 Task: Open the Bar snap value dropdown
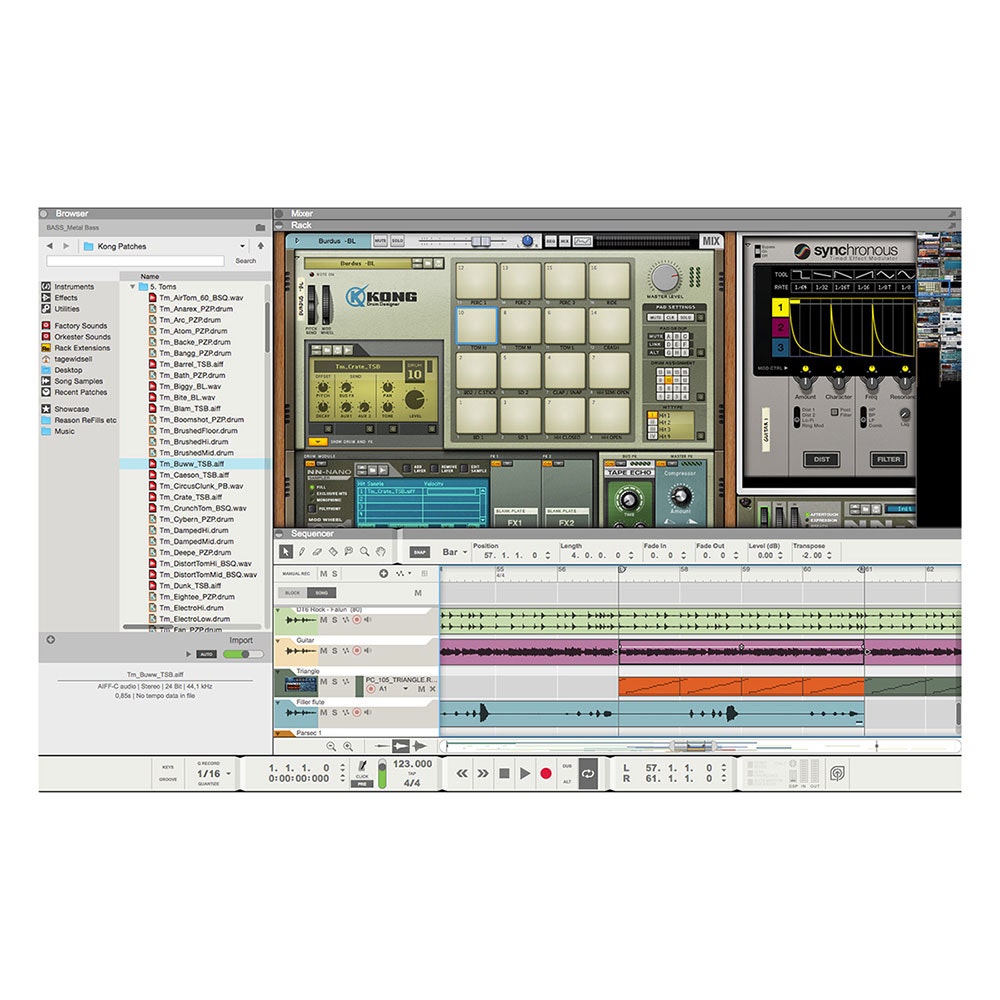(x=455, y=552)
